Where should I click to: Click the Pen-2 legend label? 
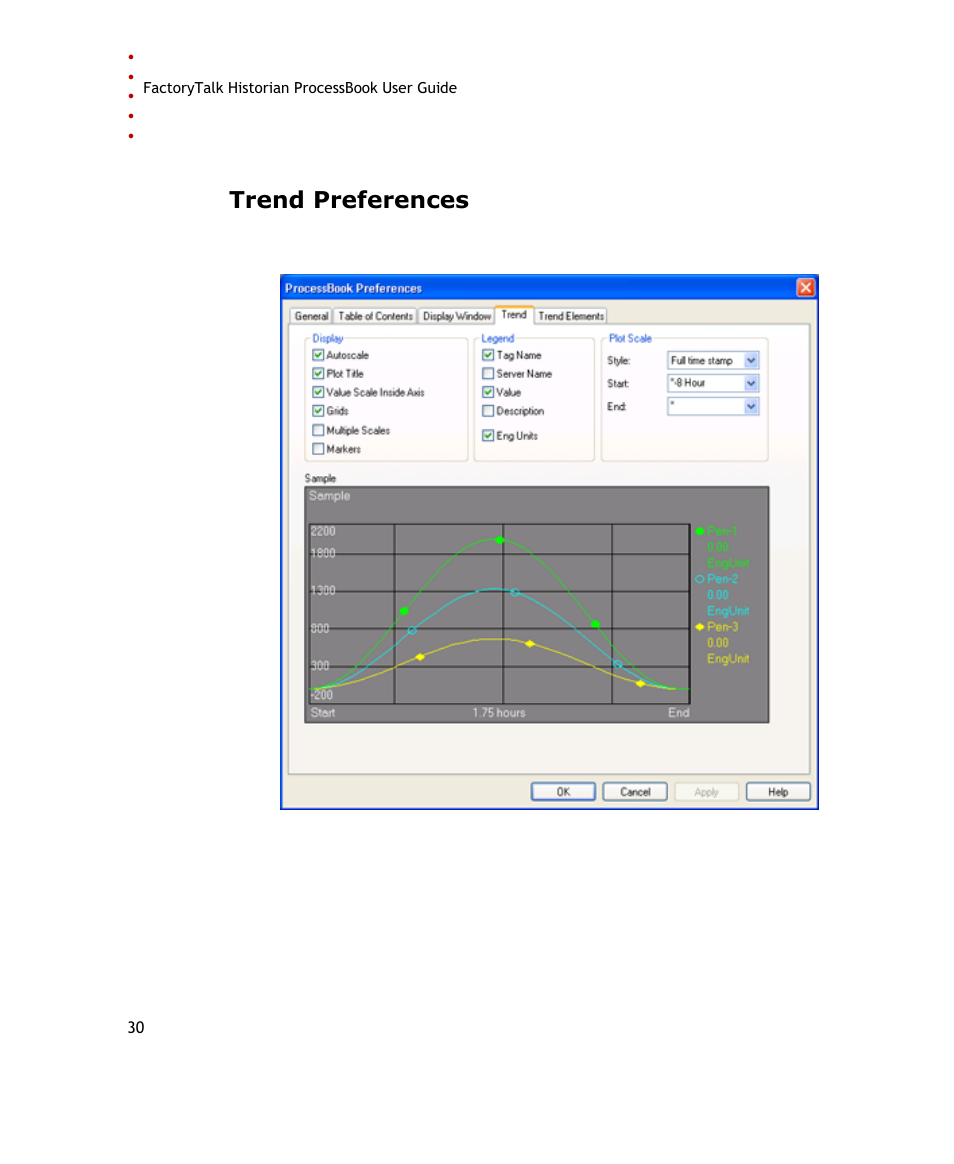click(x=722, y=579)
